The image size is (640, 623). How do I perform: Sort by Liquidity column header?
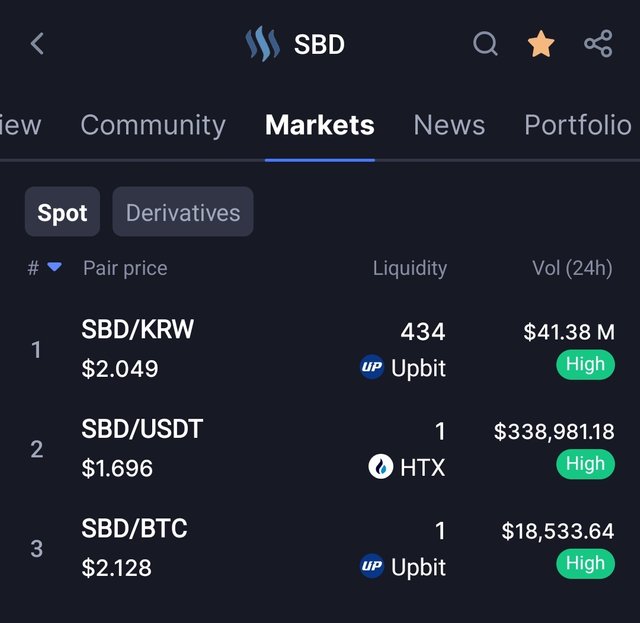410,268
